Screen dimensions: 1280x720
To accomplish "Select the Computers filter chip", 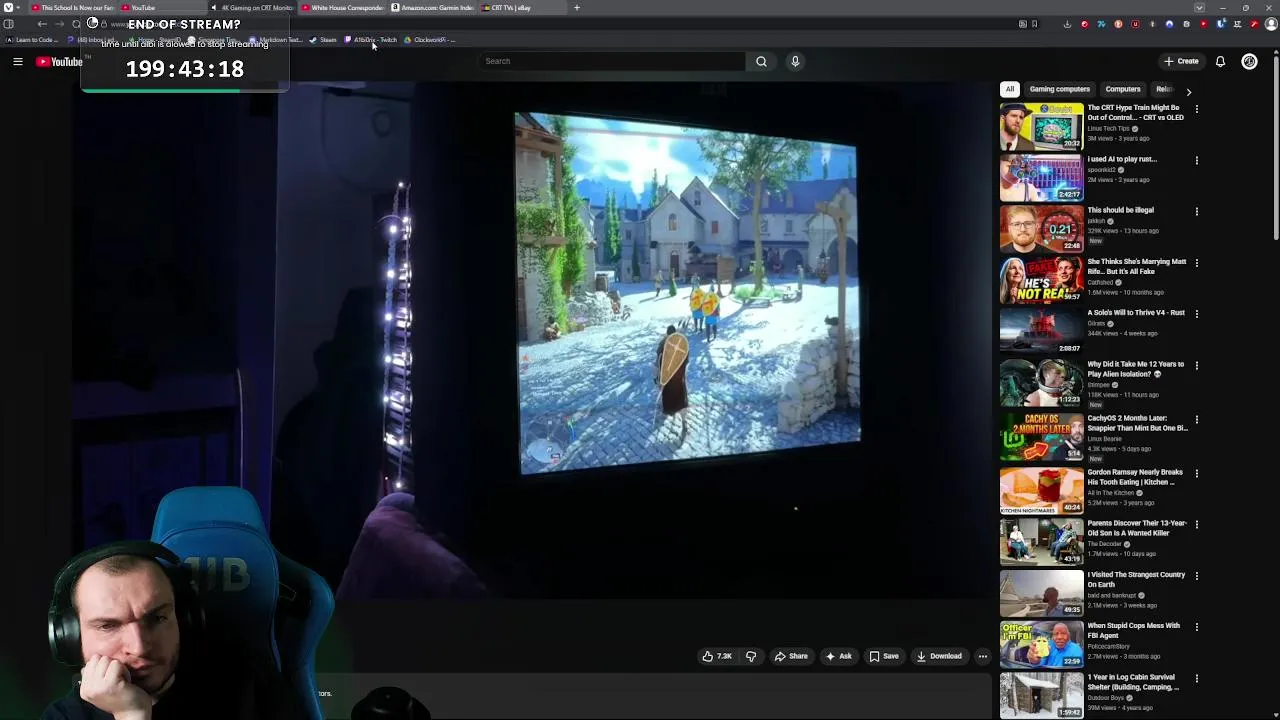I will [x=1122, y=89].
